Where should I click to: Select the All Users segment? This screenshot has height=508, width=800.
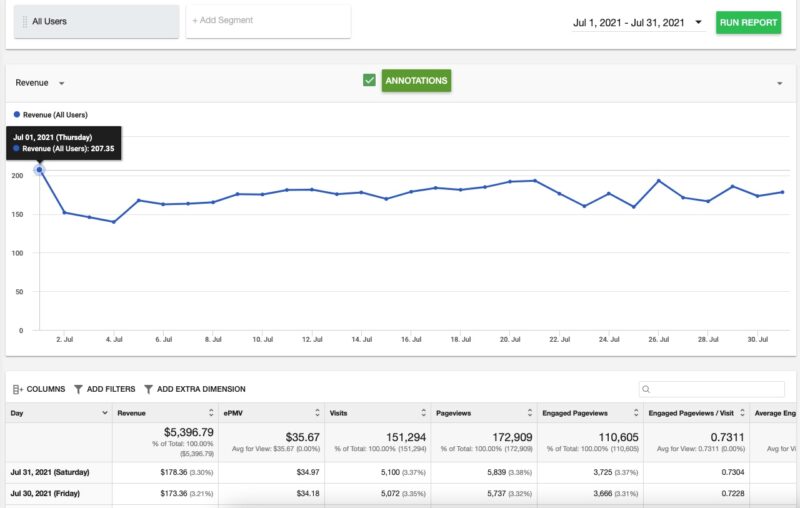click(96, 21)
